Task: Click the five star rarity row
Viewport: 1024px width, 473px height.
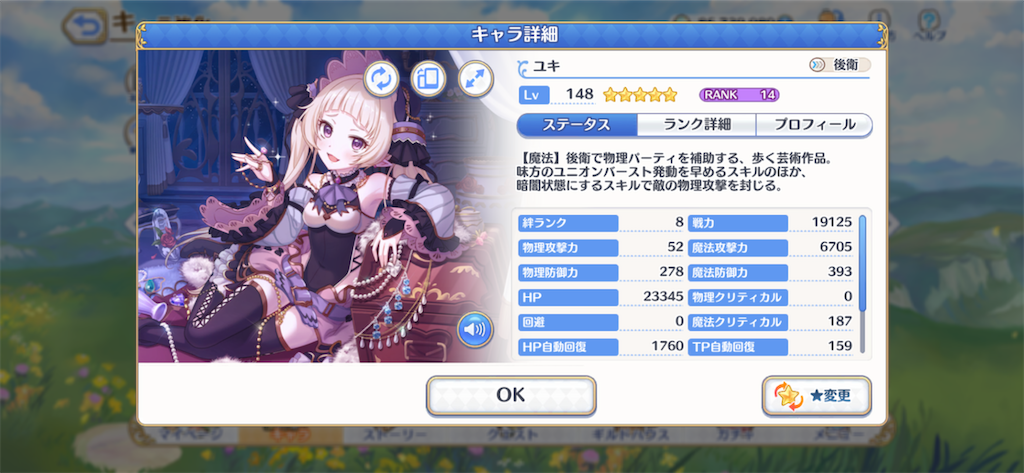Action: (639, 95)
